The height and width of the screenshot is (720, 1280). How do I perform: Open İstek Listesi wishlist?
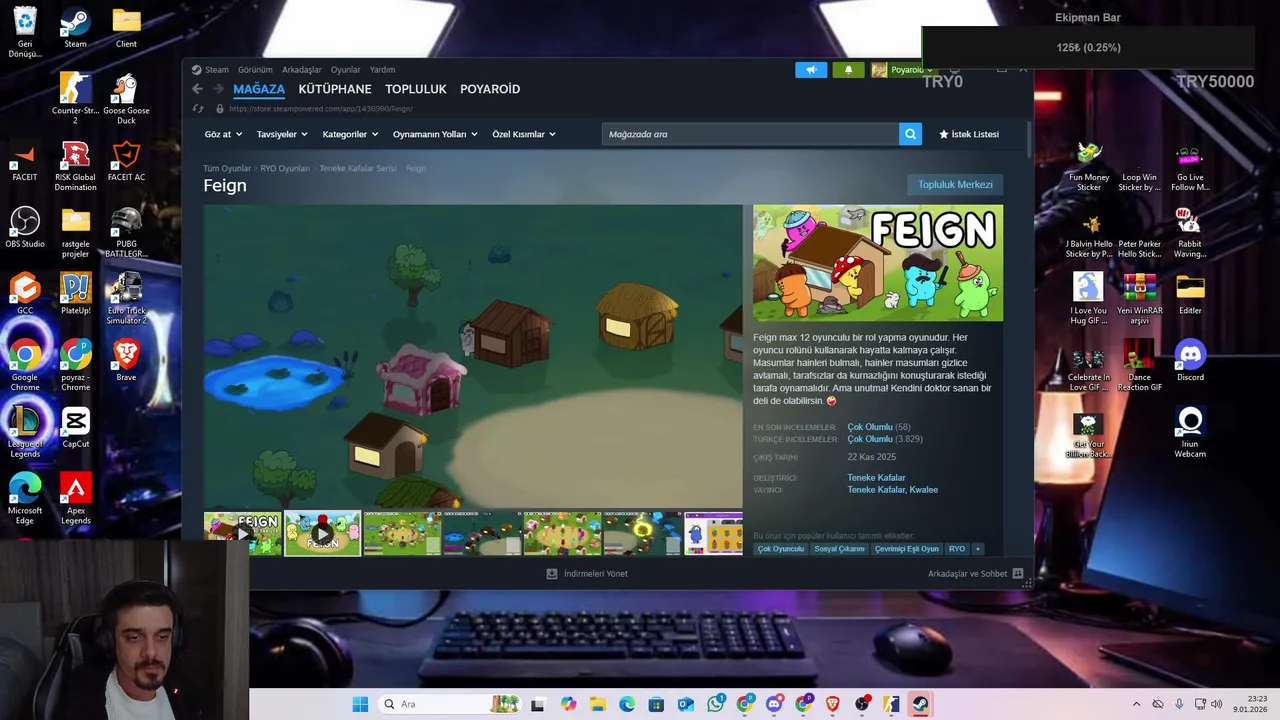[969, 134]
